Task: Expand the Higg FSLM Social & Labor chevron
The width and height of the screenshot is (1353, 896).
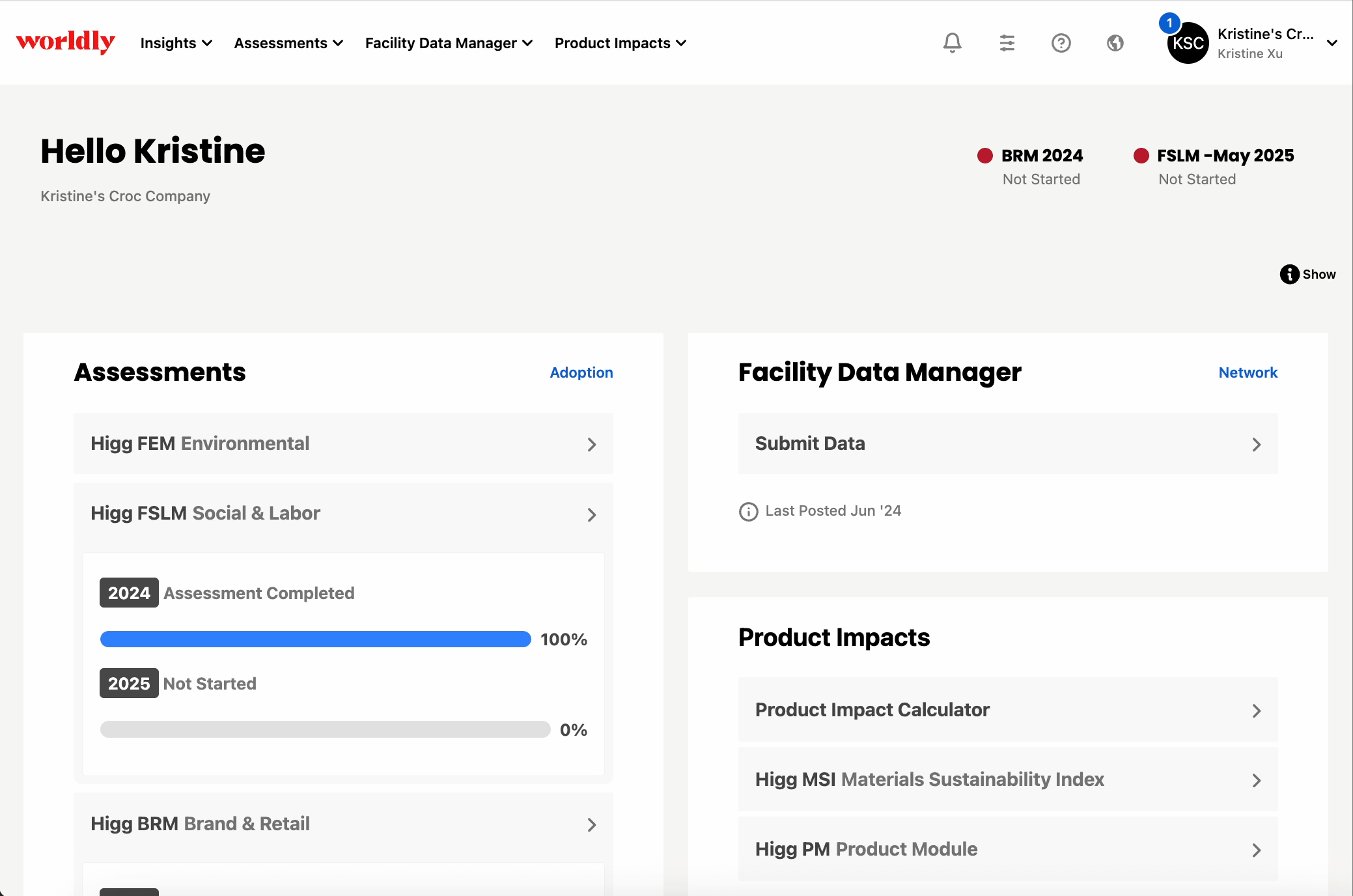Action: [591, 514]
